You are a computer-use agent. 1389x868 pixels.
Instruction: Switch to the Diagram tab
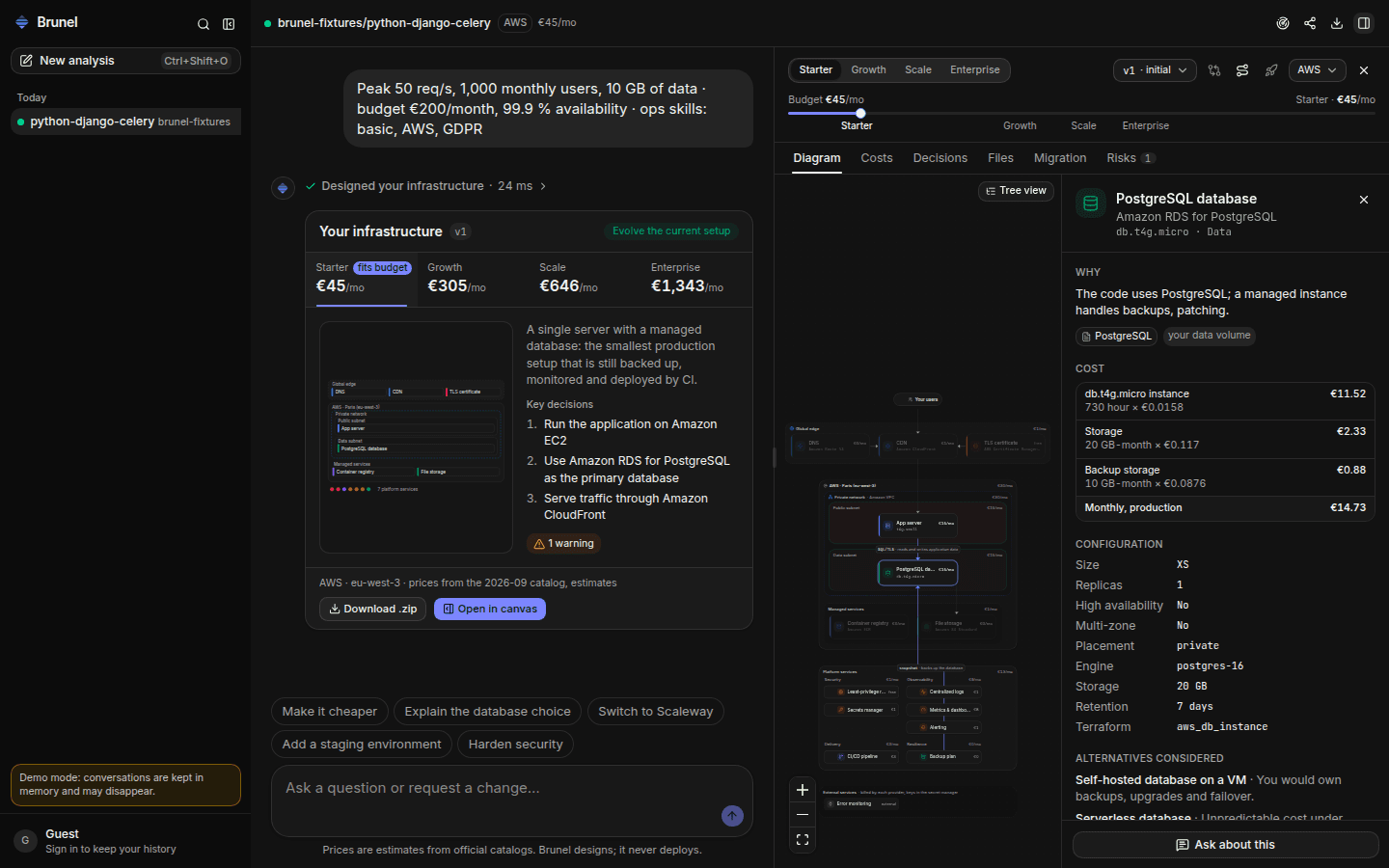pos(817,158)
